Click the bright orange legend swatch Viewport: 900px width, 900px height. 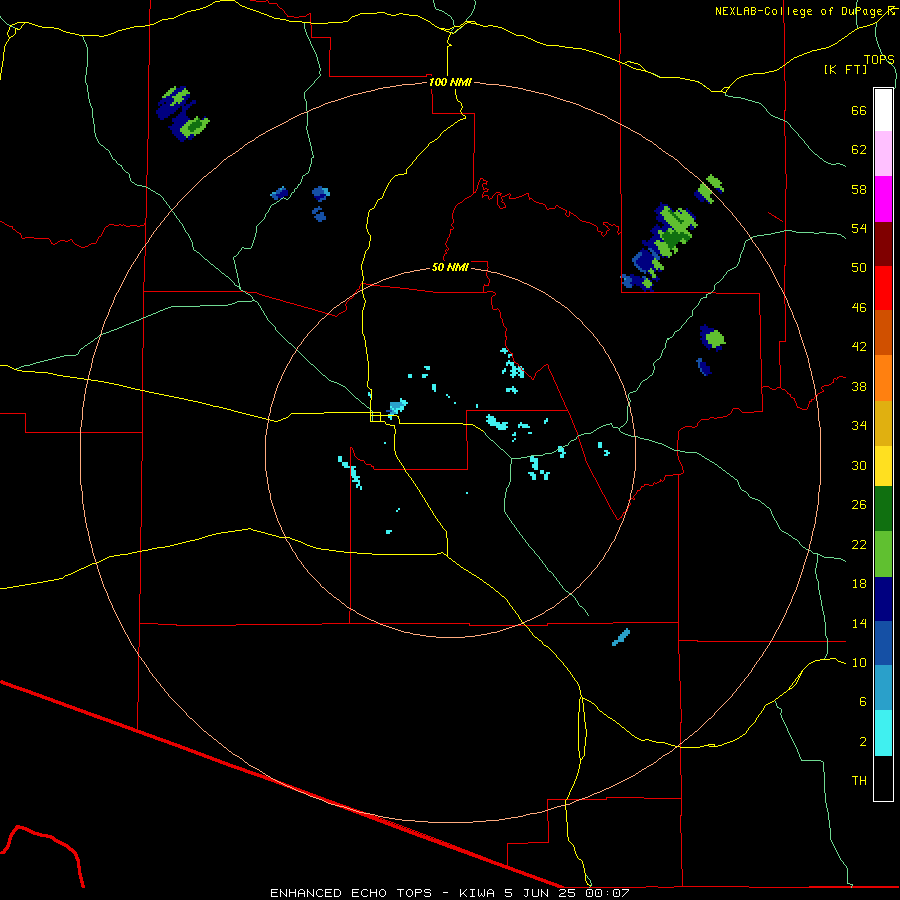pos(883,378)
